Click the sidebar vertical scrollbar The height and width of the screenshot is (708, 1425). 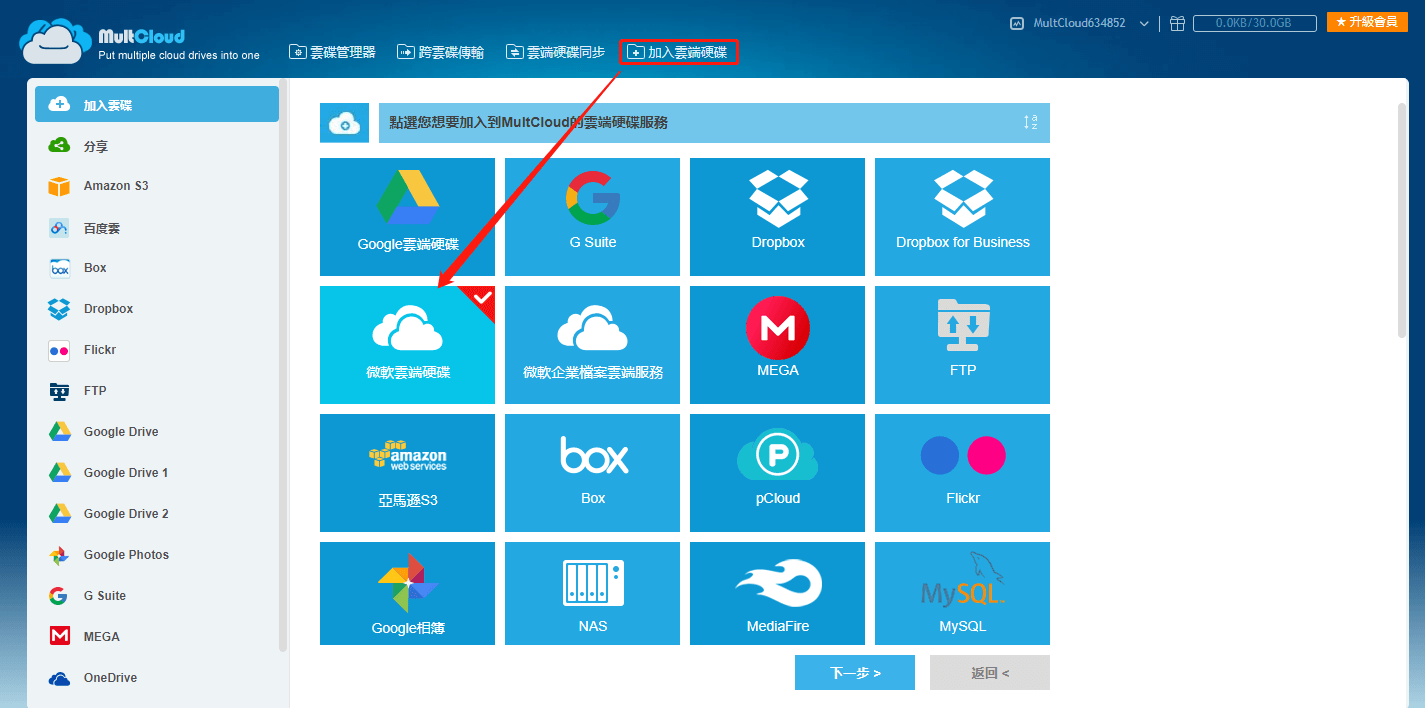click(283, 365)
